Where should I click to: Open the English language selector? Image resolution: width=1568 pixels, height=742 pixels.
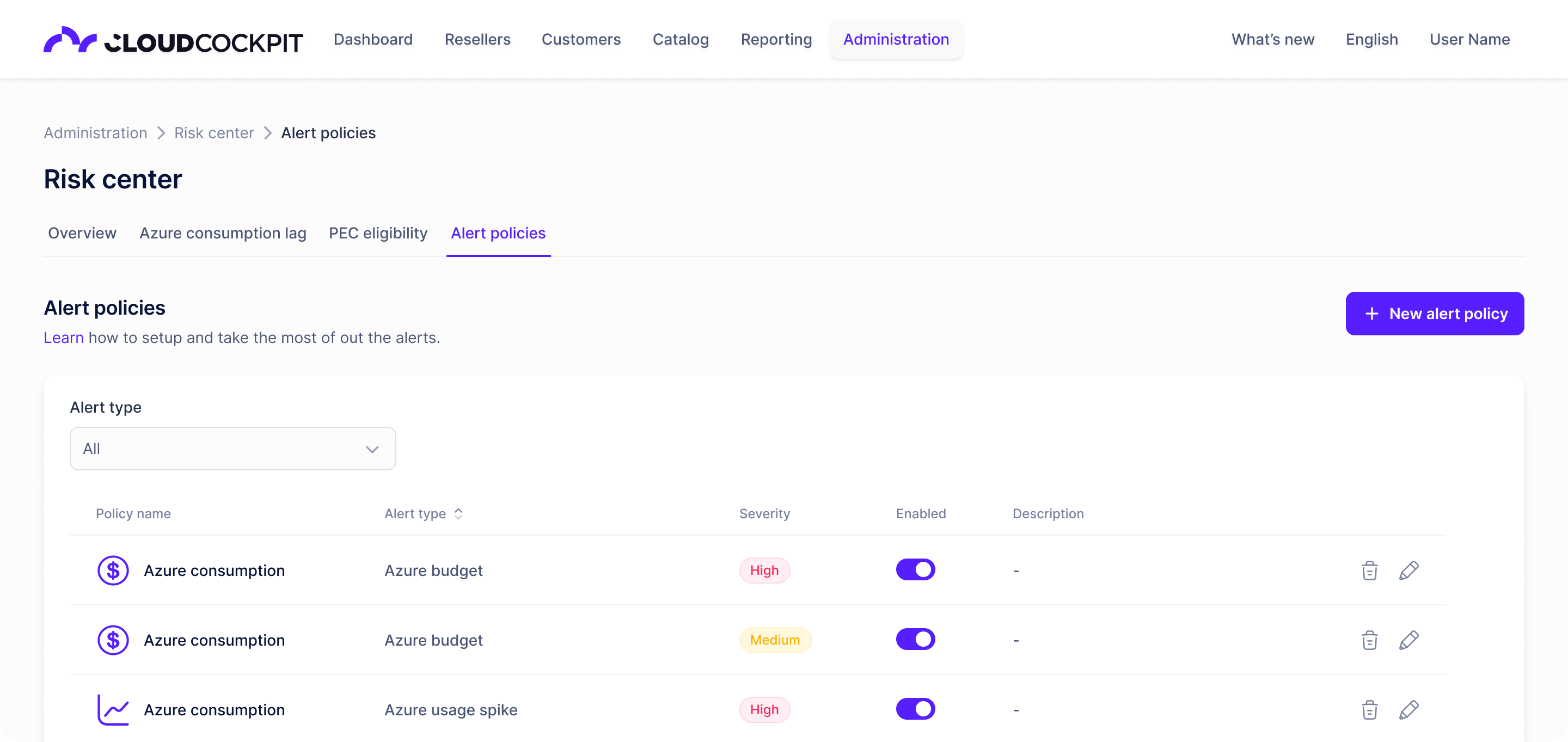point(1371,40)
